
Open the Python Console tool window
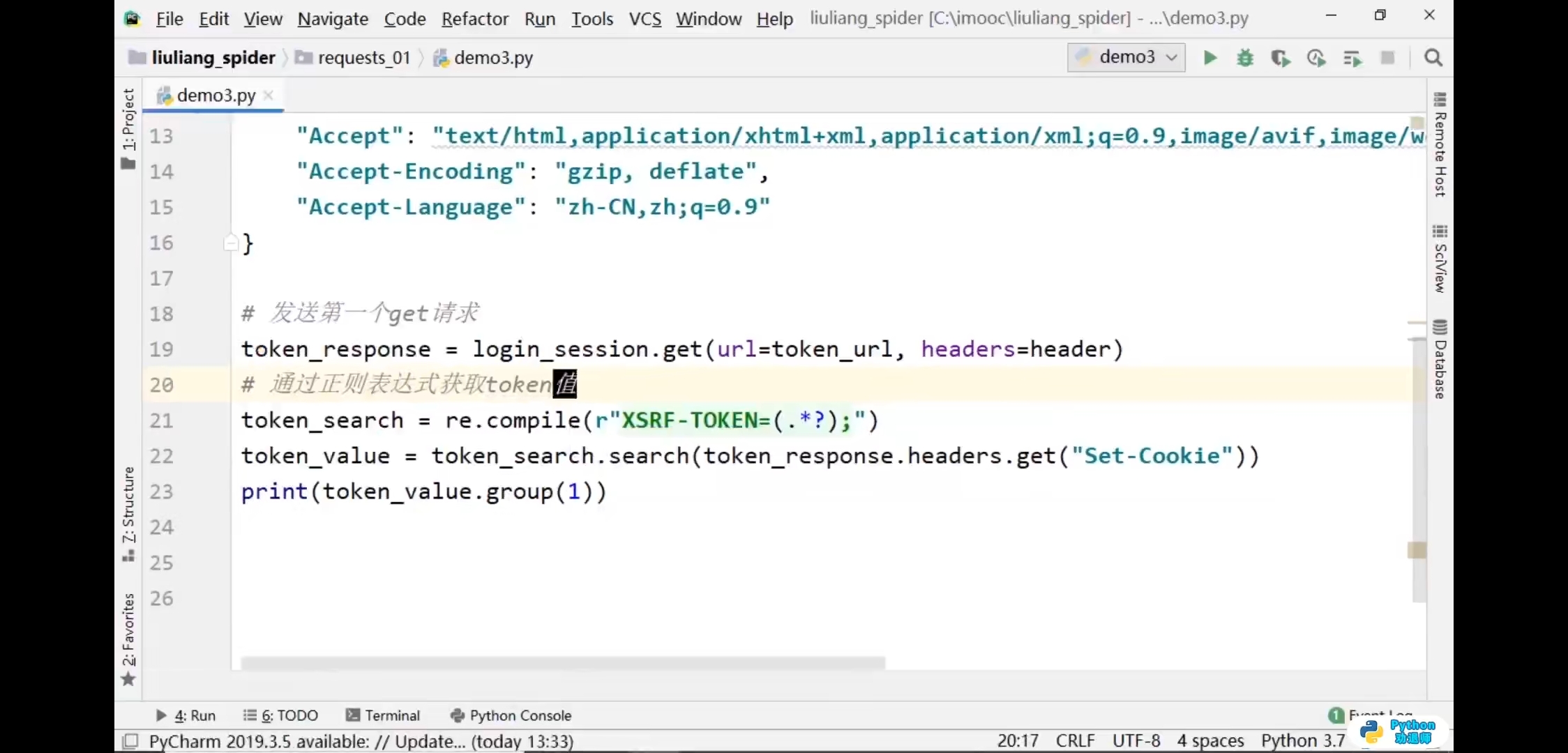pyautogui.click(x=511, y=715)
